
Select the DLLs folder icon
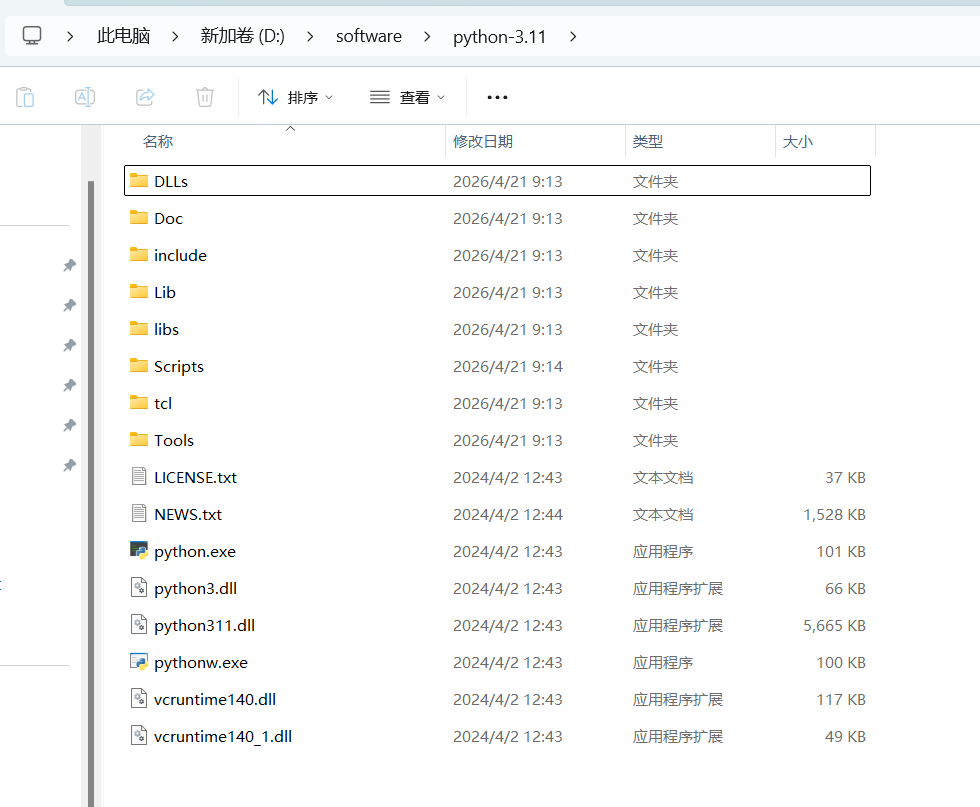[139, 181]
